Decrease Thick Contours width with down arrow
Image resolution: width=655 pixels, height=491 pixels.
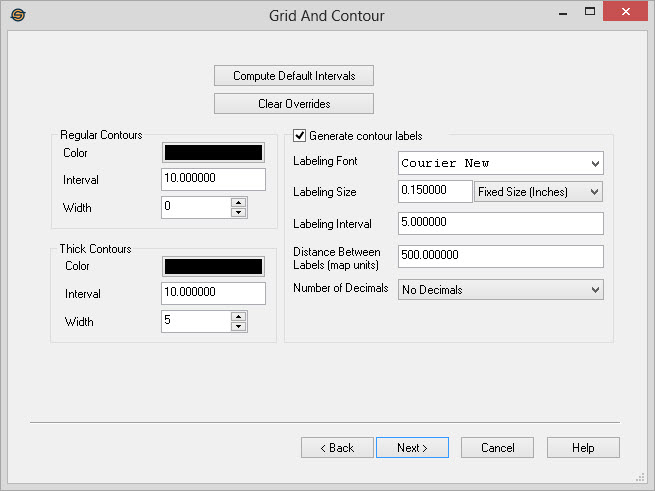tap(238, 326)
